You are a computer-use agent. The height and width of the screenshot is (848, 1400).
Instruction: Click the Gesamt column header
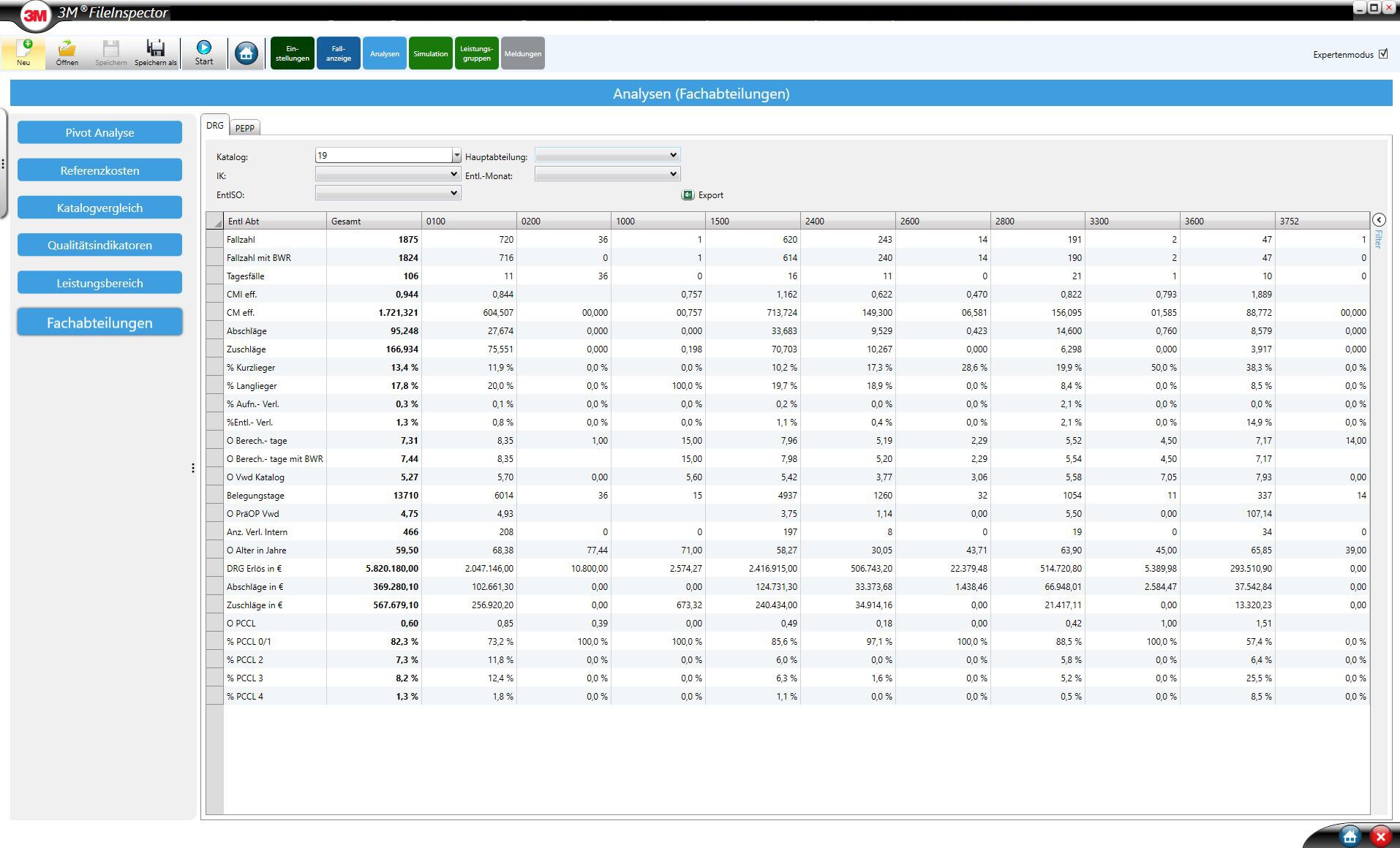374,221
